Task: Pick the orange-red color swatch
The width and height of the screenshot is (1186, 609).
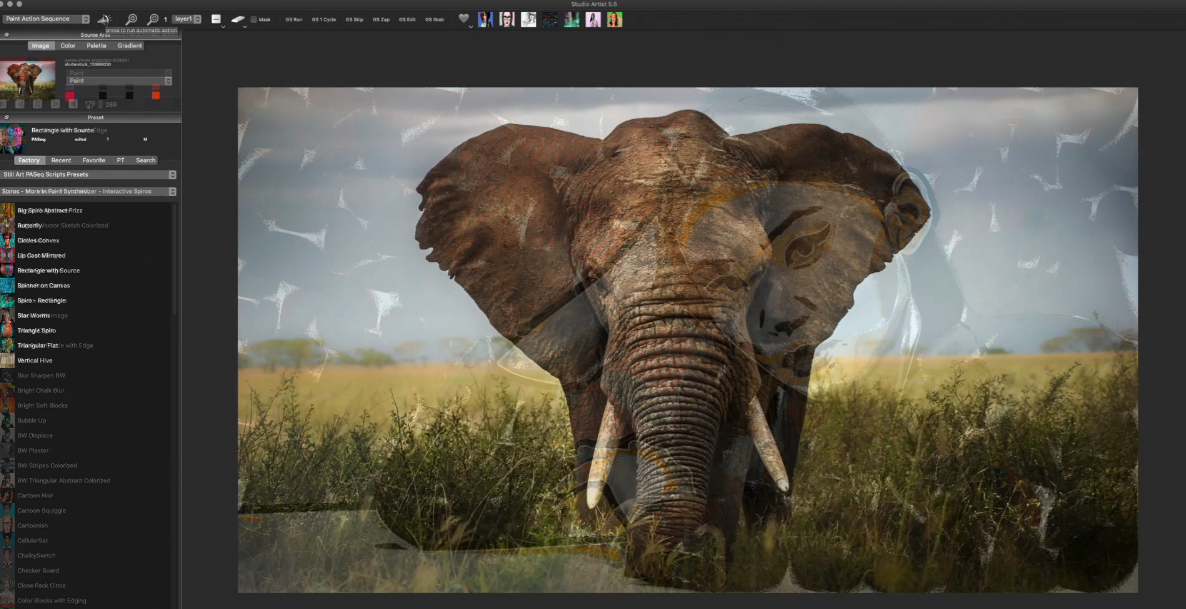Action: tap(156, 95)
